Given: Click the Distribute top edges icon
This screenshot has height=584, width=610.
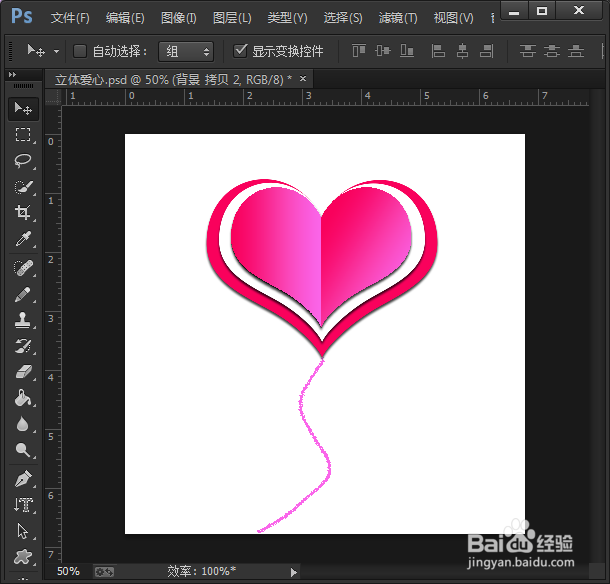Looking at the screenshot, I should [x=528, y=51].
